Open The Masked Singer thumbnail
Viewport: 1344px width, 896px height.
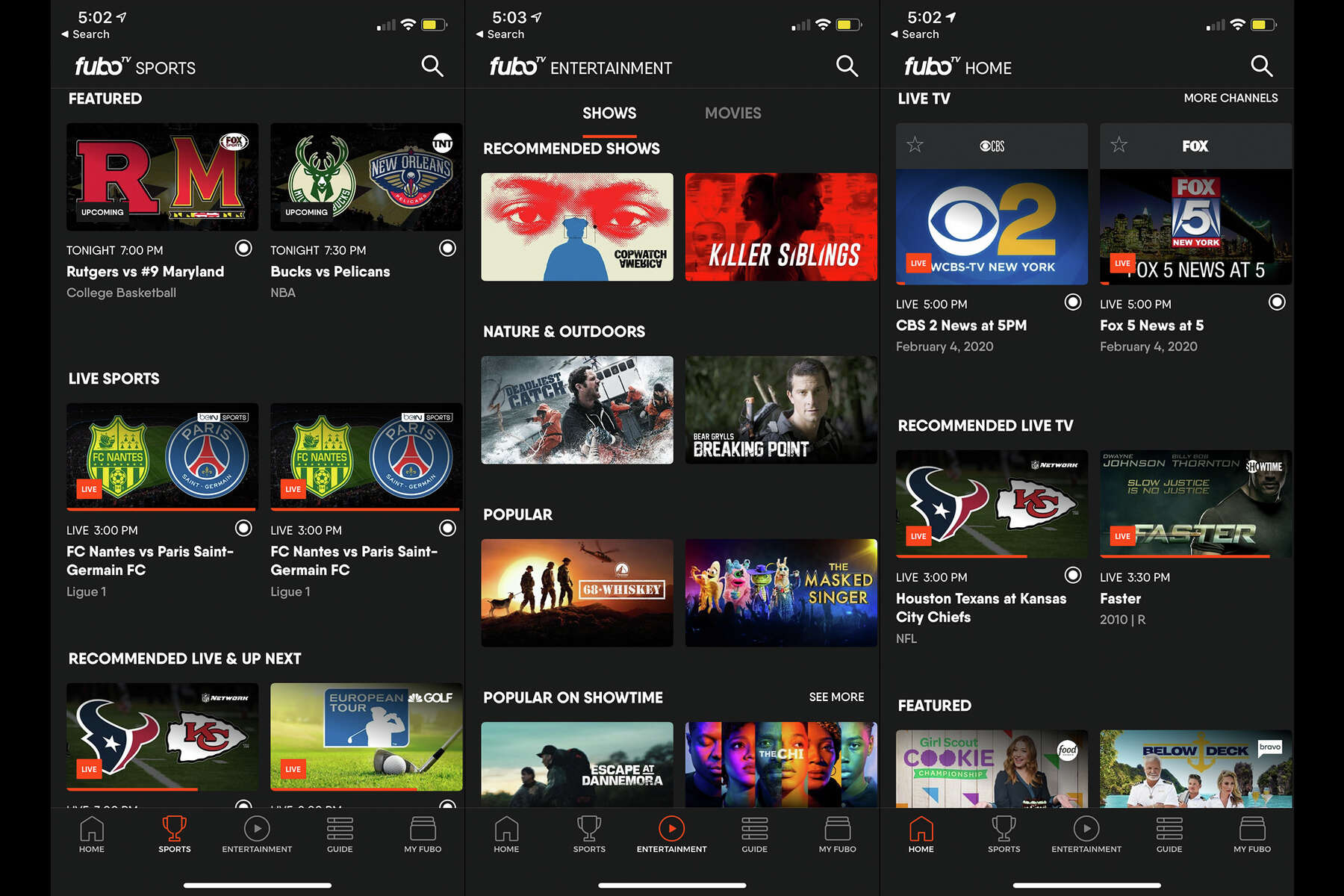tap(781, 593)
